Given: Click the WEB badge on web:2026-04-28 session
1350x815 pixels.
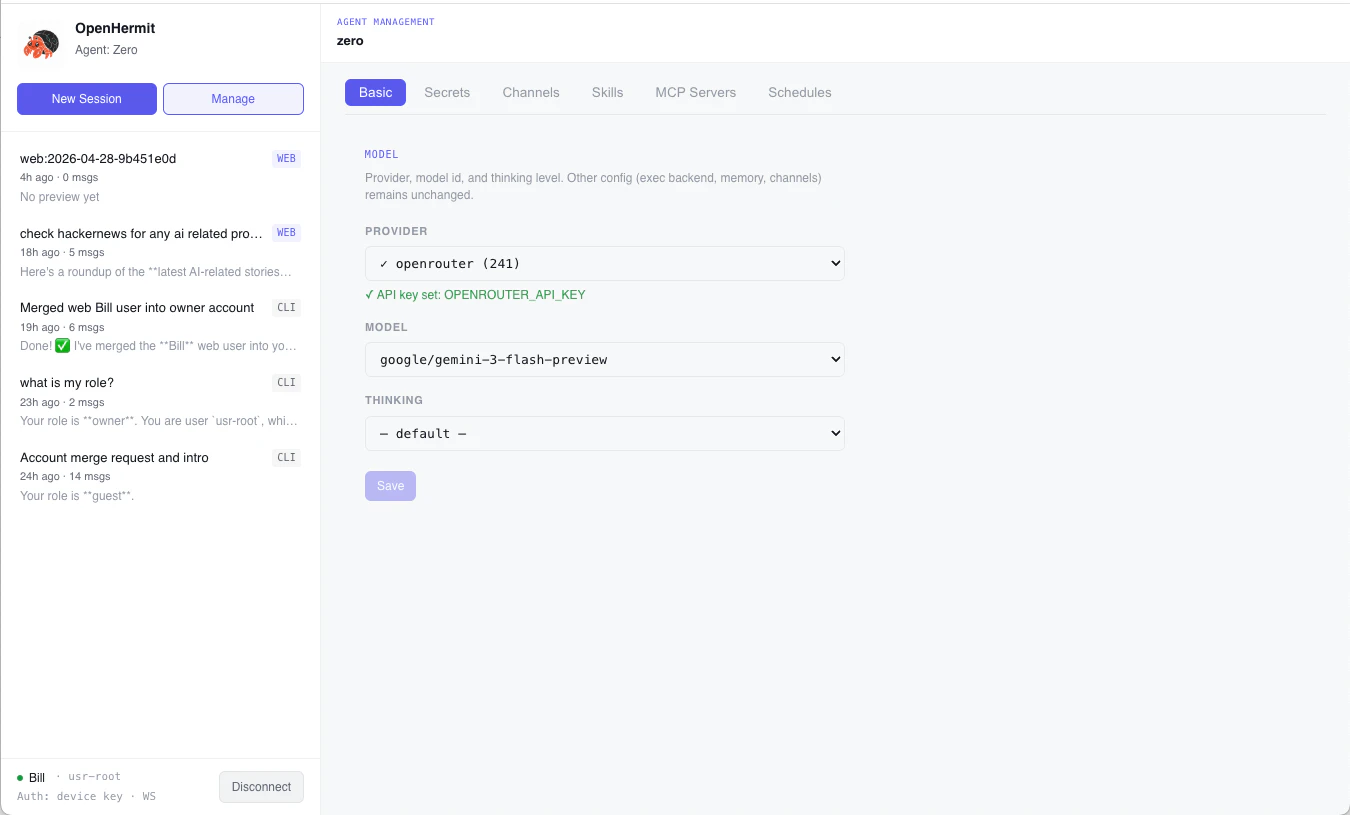Looking at the screenshot, I should (x=286, y=158).
